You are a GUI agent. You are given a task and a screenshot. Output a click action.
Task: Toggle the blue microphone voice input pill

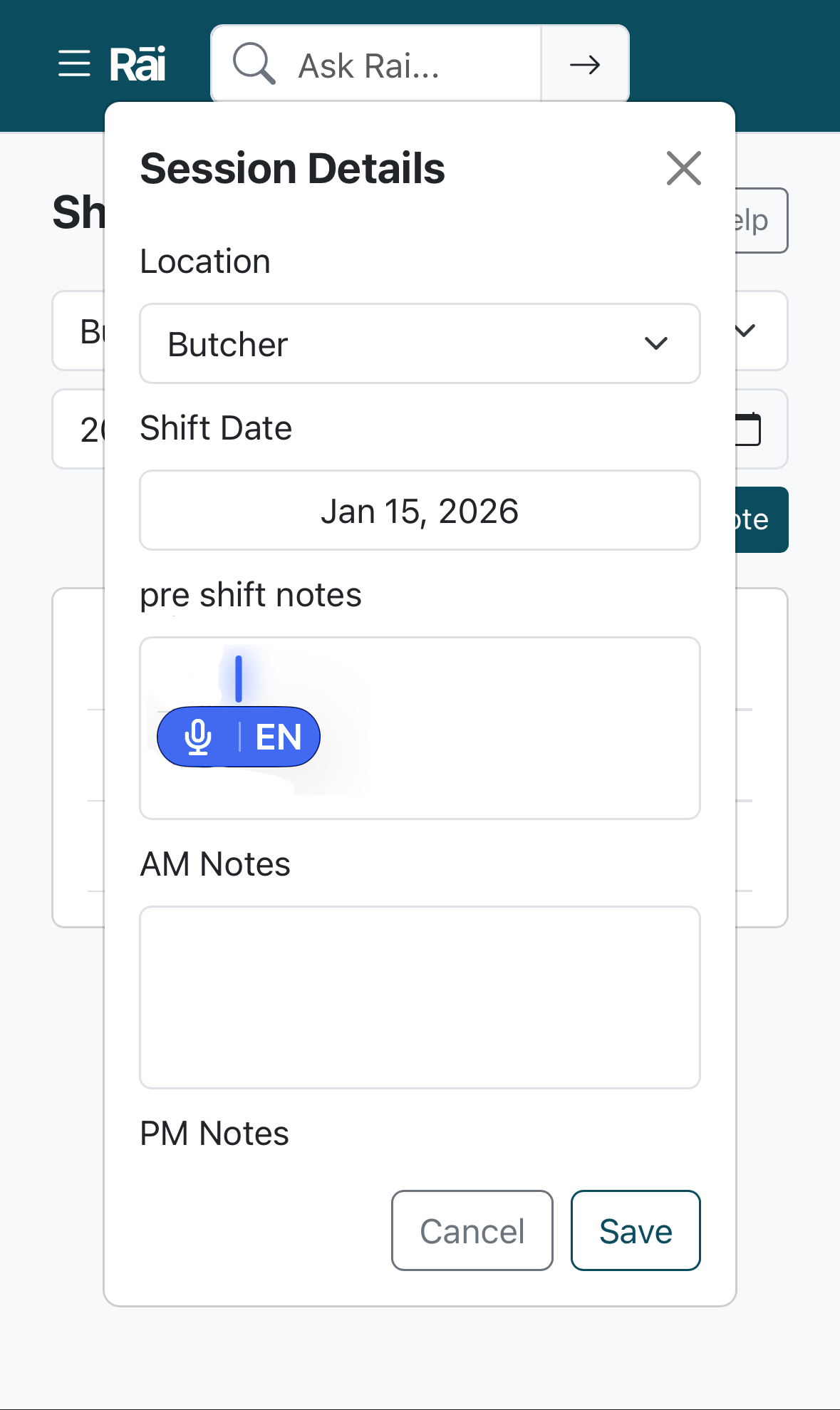239,736
